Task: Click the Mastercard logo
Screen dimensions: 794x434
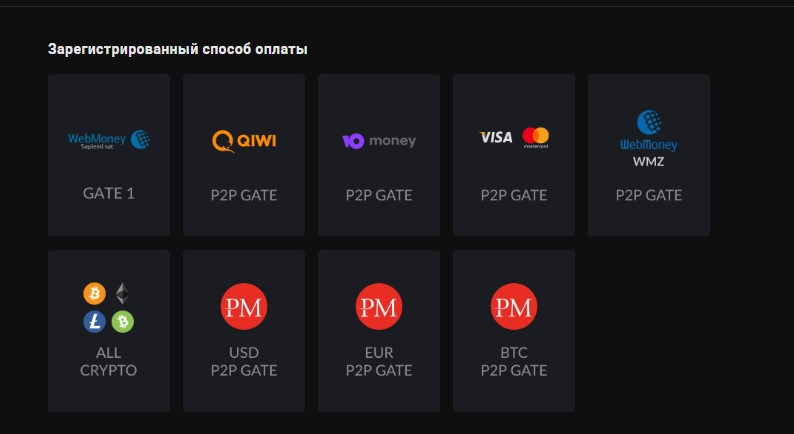Action: (536, 137)
